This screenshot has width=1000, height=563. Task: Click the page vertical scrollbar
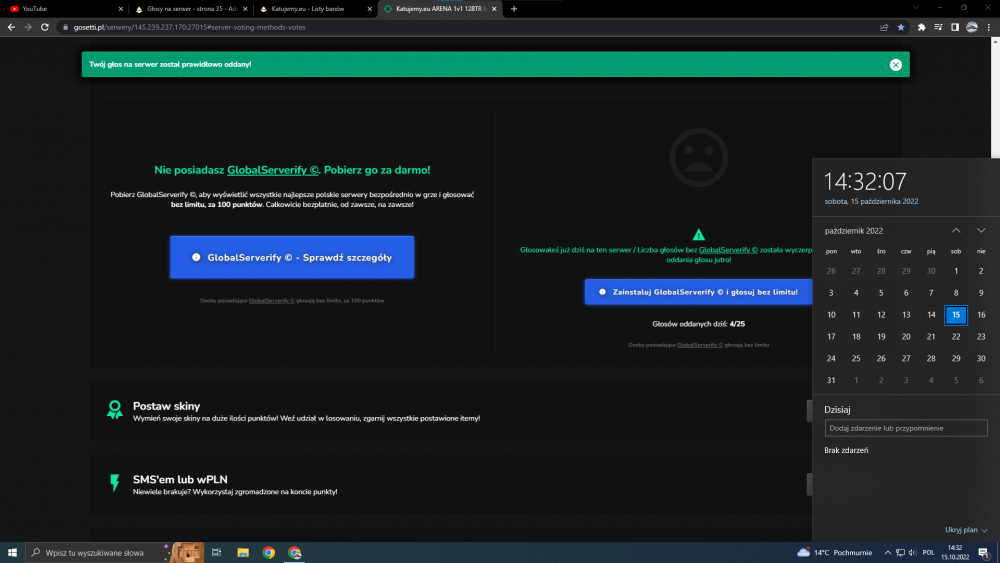pyautogui.click(x=995, y=99)
